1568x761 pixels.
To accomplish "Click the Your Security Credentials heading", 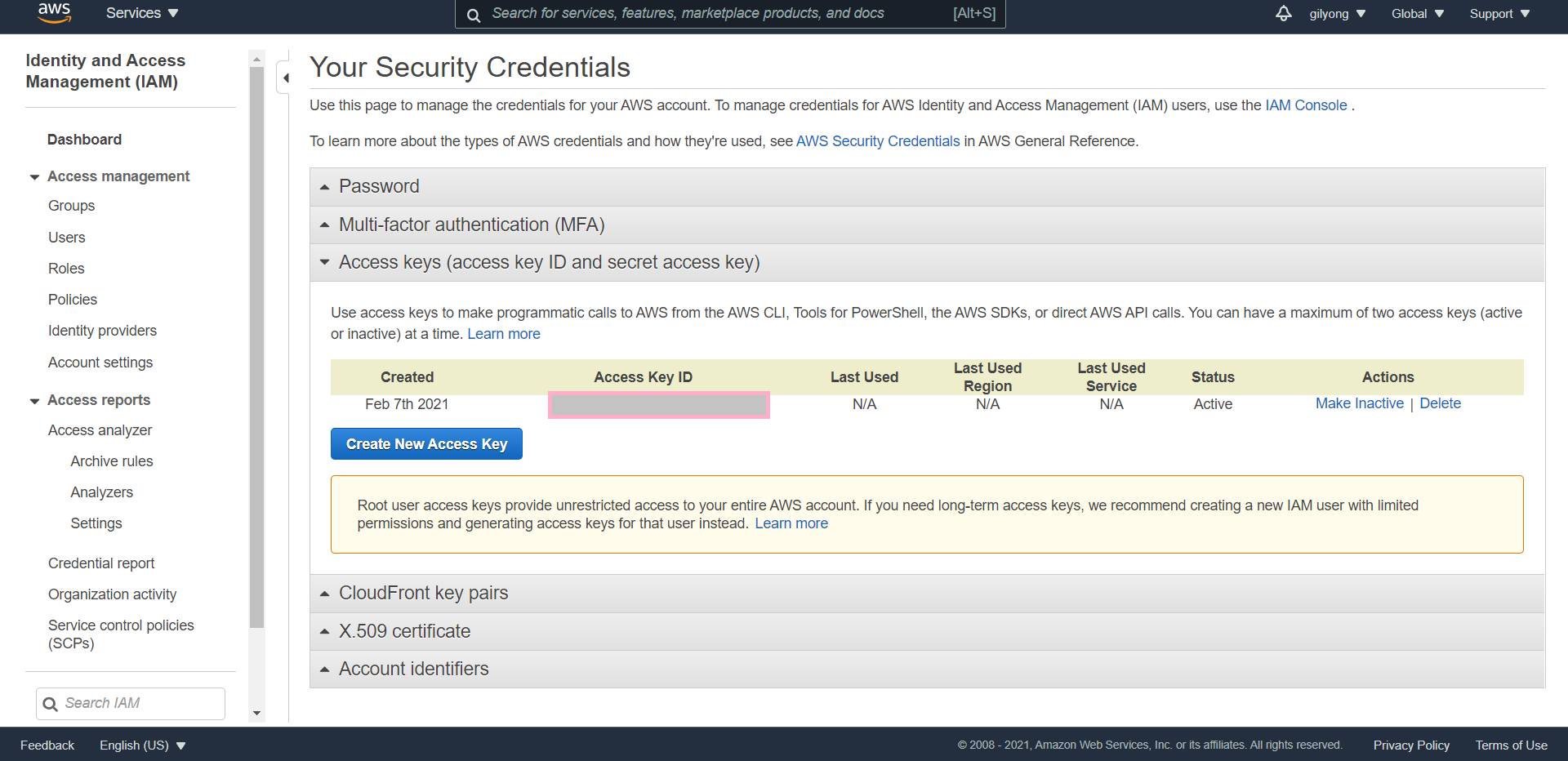I will 470,67.
